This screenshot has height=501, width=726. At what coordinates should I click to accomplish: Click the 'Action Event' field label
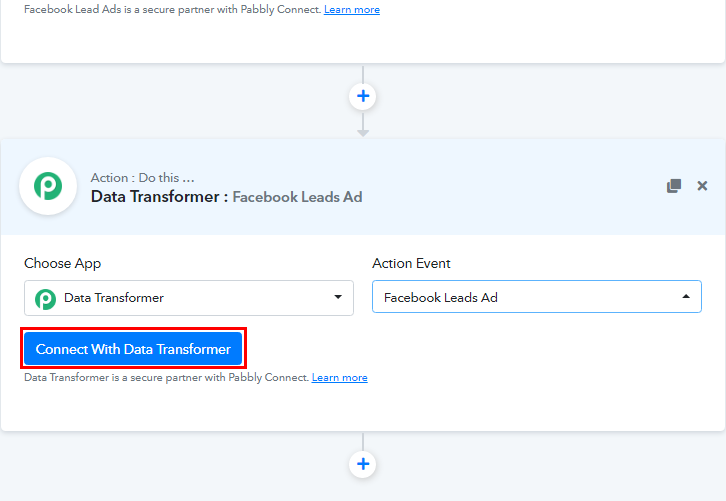(411, 264)
